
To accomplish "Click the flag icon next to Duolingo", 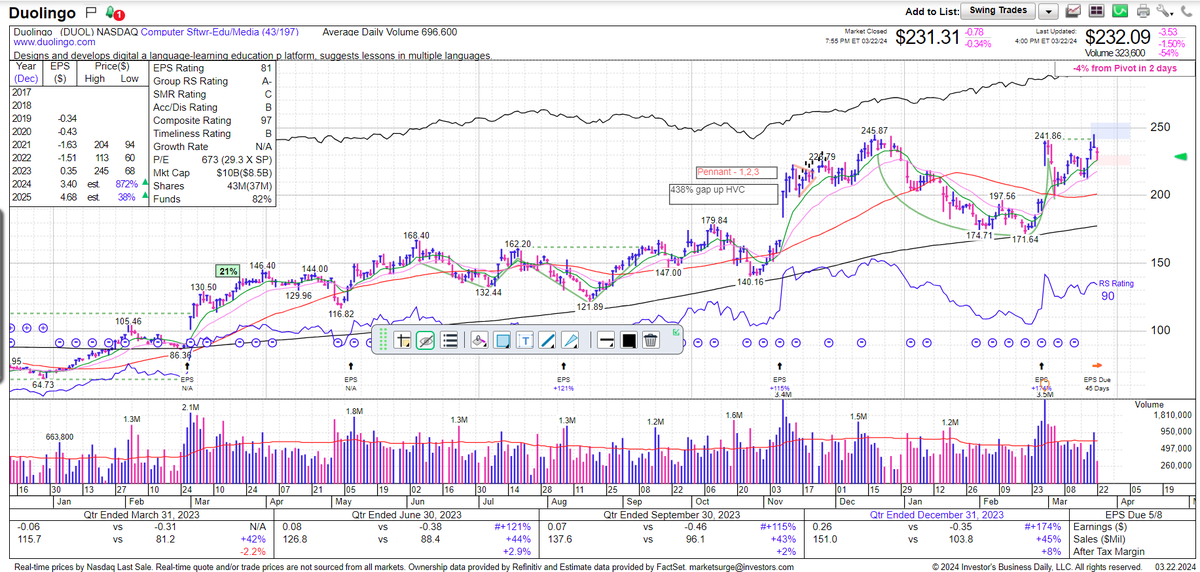I will pos(91,13).
